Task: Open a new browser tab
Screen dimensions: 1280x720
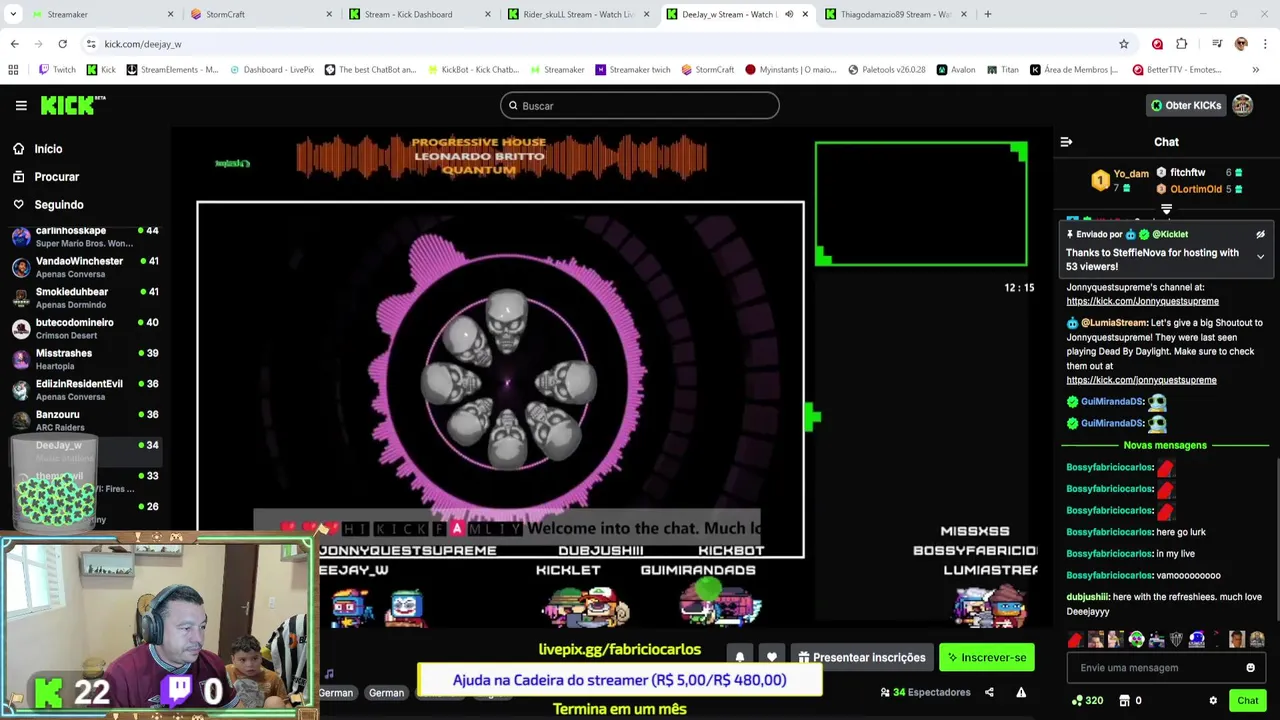Action: coord(987,14)
